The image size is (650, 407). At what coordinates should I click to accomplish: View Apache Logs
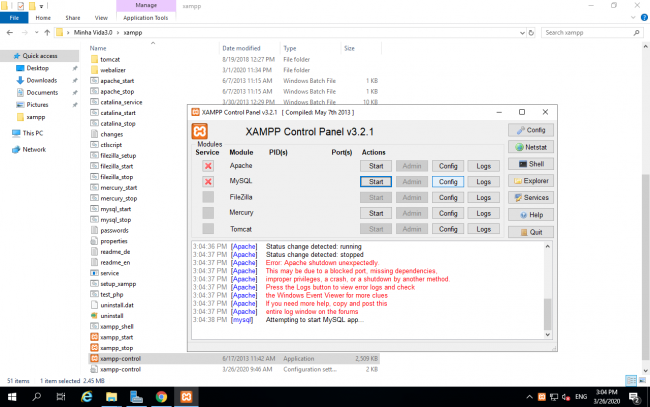(483, 166)
